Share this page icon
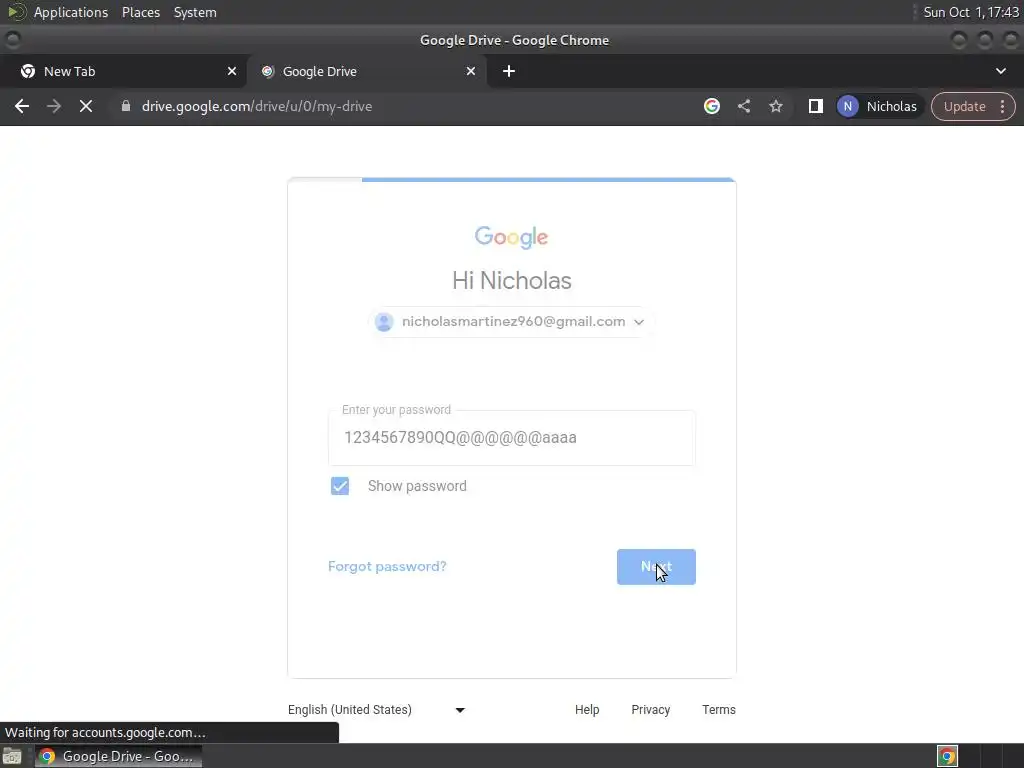Image resolution: width=1024 pixels, height=768 pixels. 744,106
